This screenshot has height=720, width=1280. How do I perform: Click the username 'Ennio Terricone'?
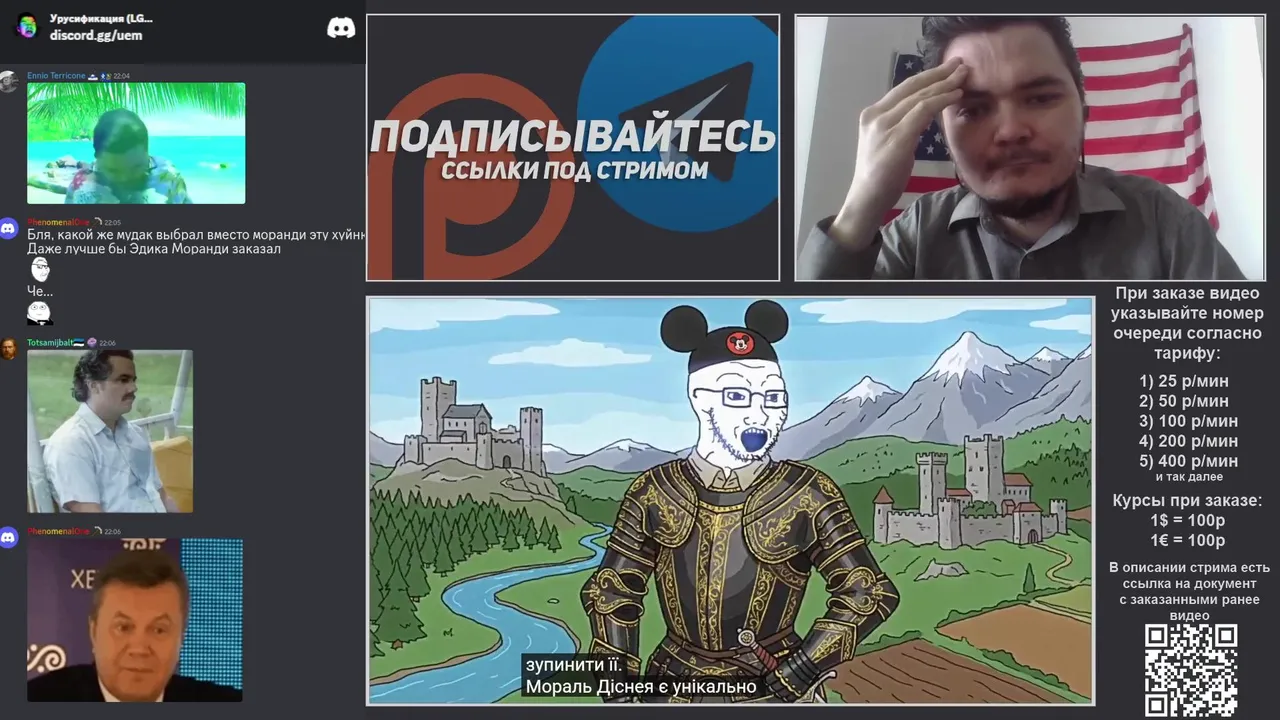56,76
